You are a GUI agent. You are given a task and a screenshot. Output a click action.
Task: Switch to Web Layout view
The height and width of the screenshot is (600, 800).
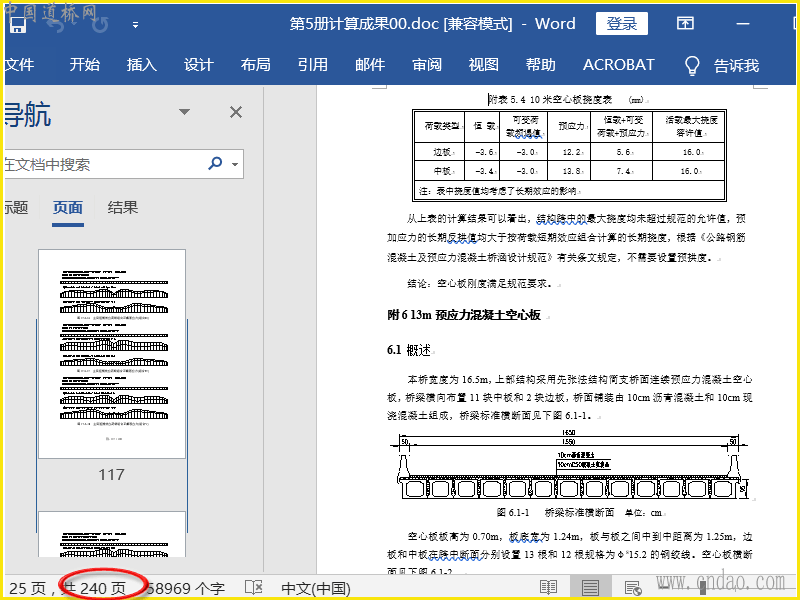tap(634, 587)
